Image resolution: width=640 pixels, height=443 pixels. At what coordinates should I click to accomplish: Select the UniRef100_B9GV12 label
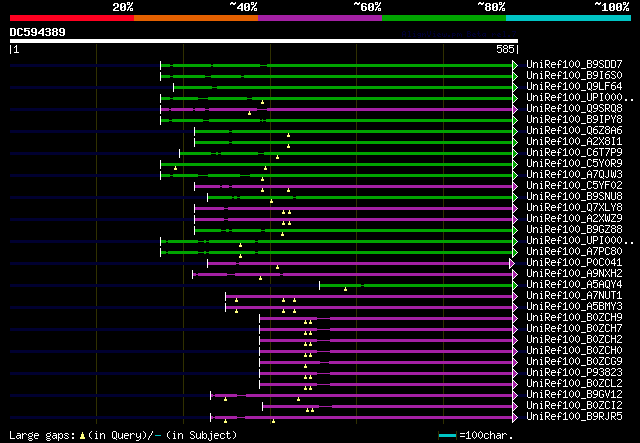point(574,395)
